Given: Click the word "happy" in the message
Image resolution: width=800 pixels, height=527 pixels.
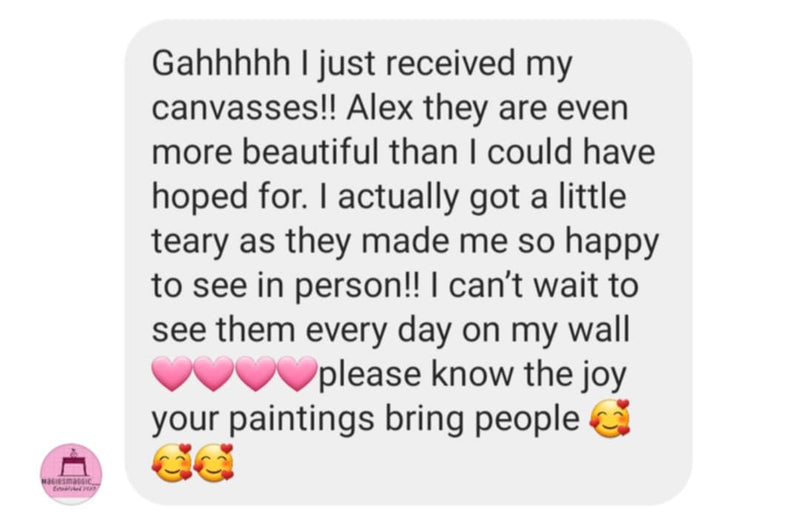Looking at the screenshot, I should (x=611, y=242).
